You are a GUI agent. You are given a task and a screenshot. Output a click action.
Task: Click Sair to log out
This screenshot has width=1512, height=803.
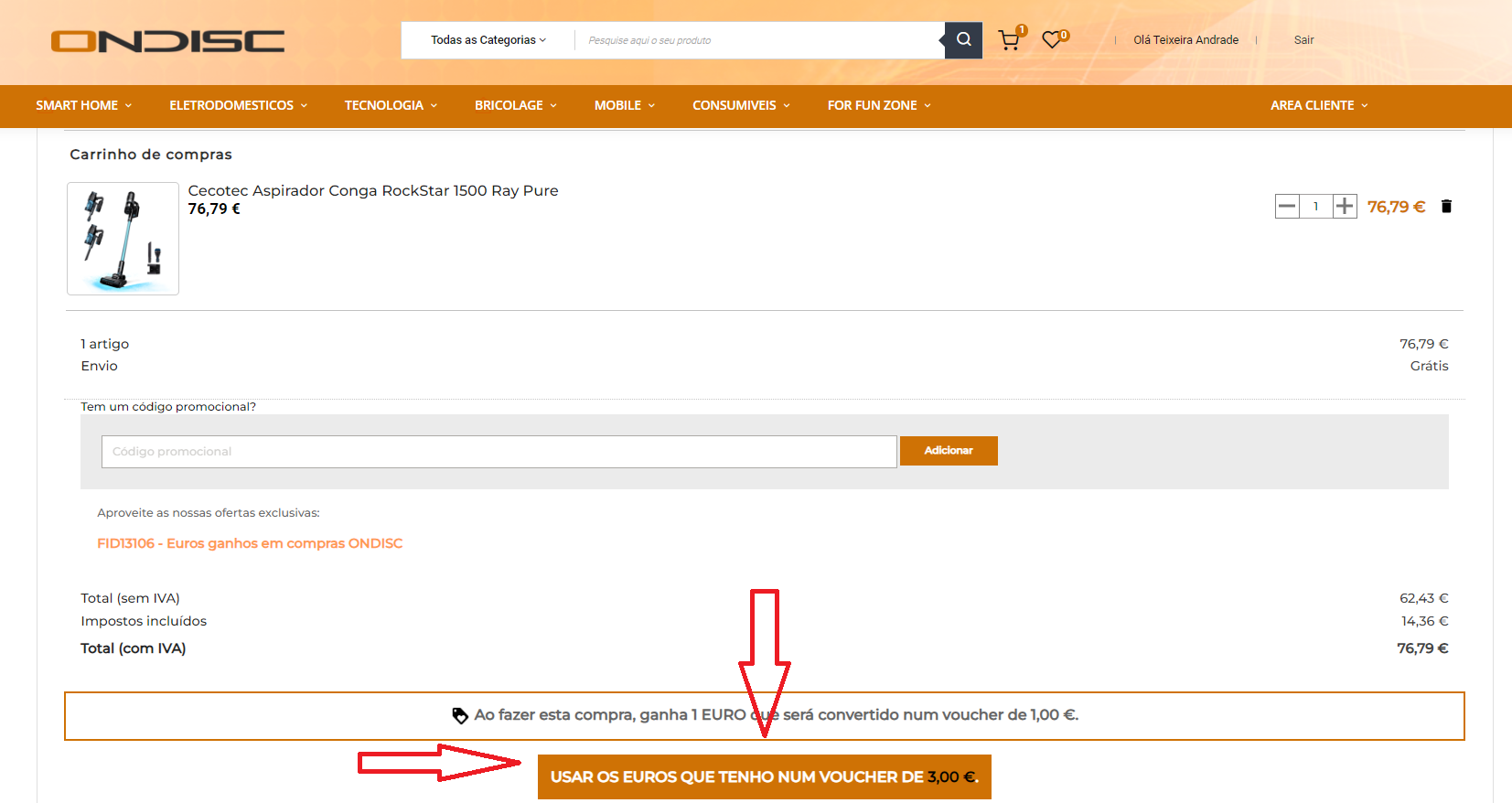(1303, 40)
